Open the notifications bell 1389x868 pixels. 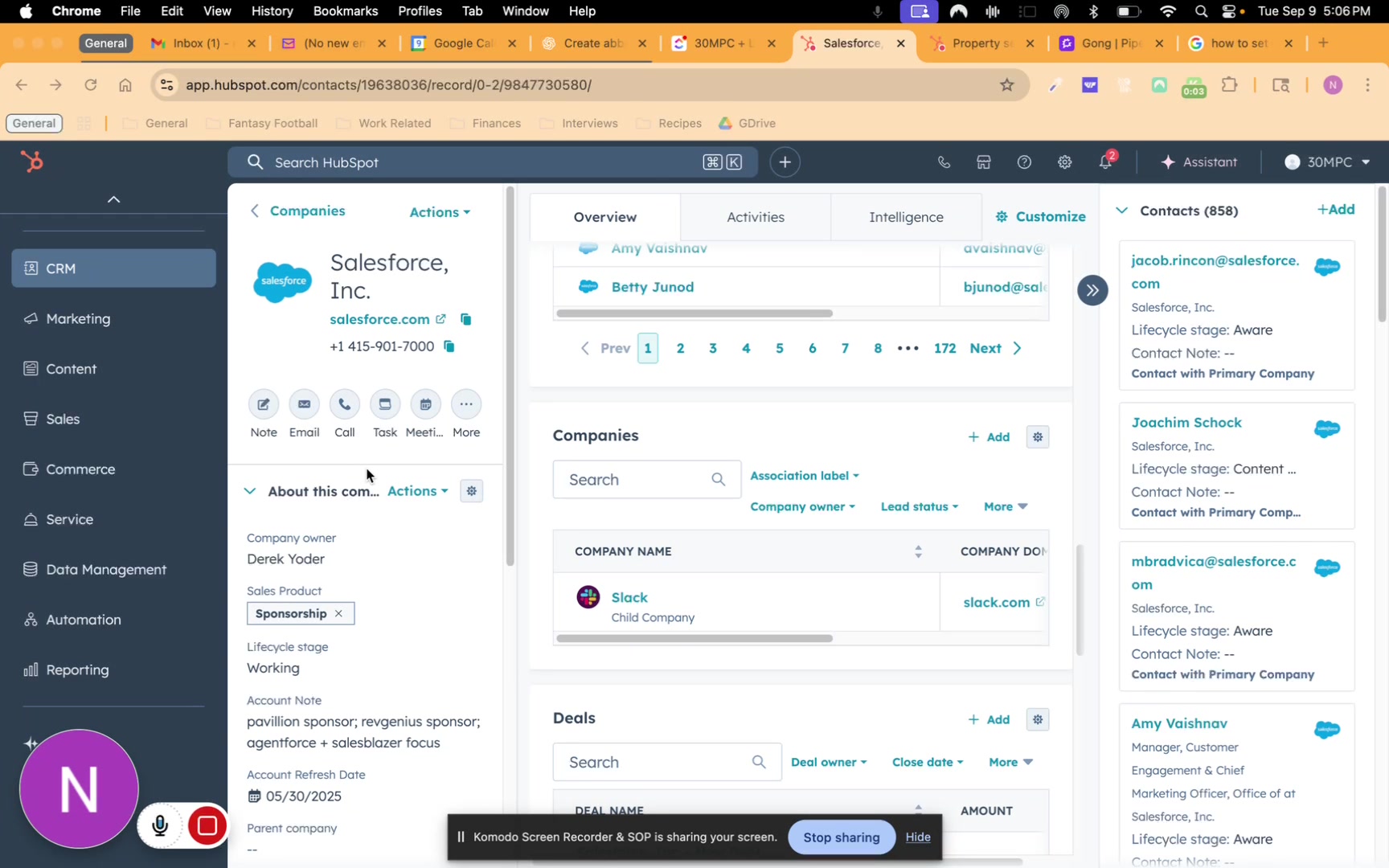click(1106, 161)
